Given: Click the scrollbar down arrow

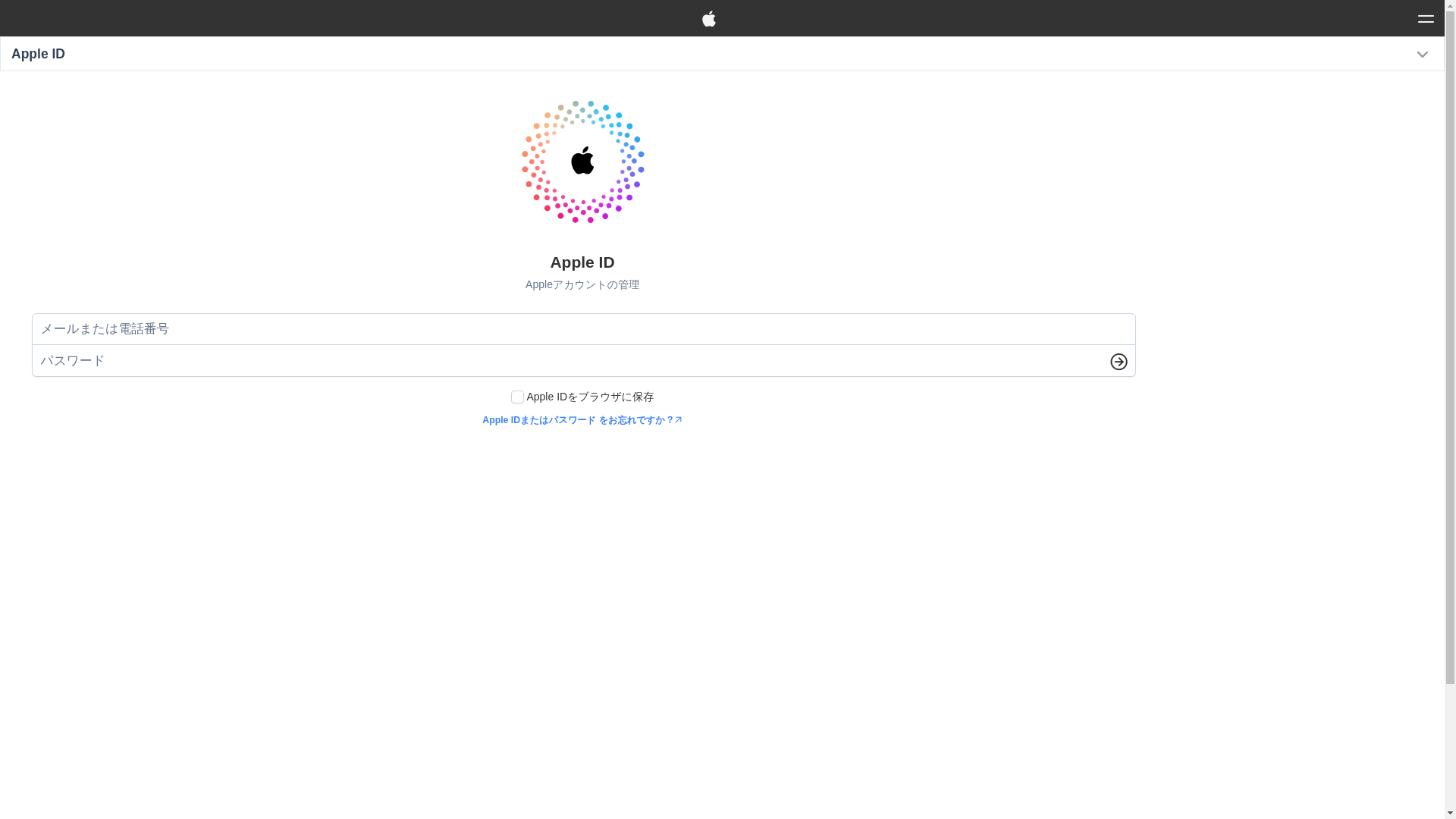Looking at the screenshot, I should (1450, 813).
